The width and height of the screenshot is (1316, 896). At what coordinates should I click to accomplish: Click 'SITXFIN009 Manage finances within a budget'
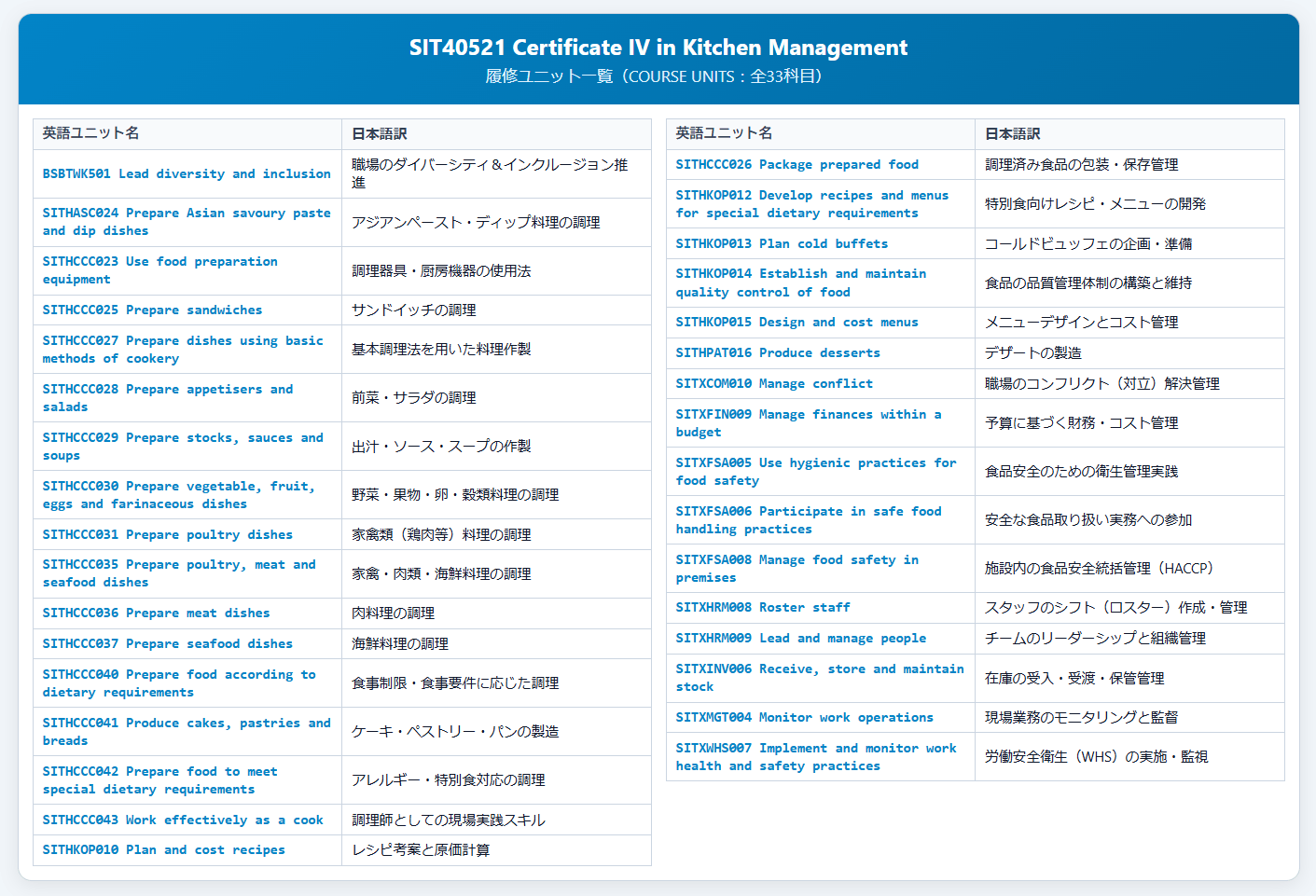coord(809,423)
